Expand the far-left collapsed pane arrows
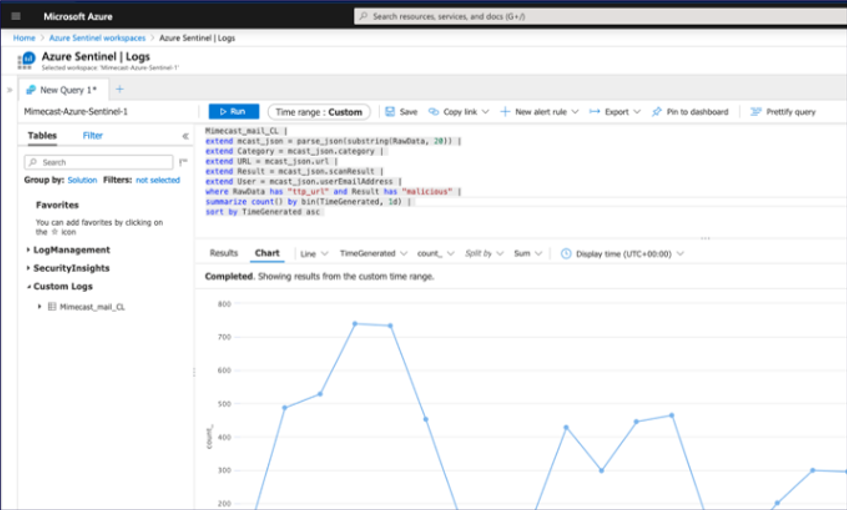Screen dimensions: 847x510 pyautogui.click(x=9, y=90)
